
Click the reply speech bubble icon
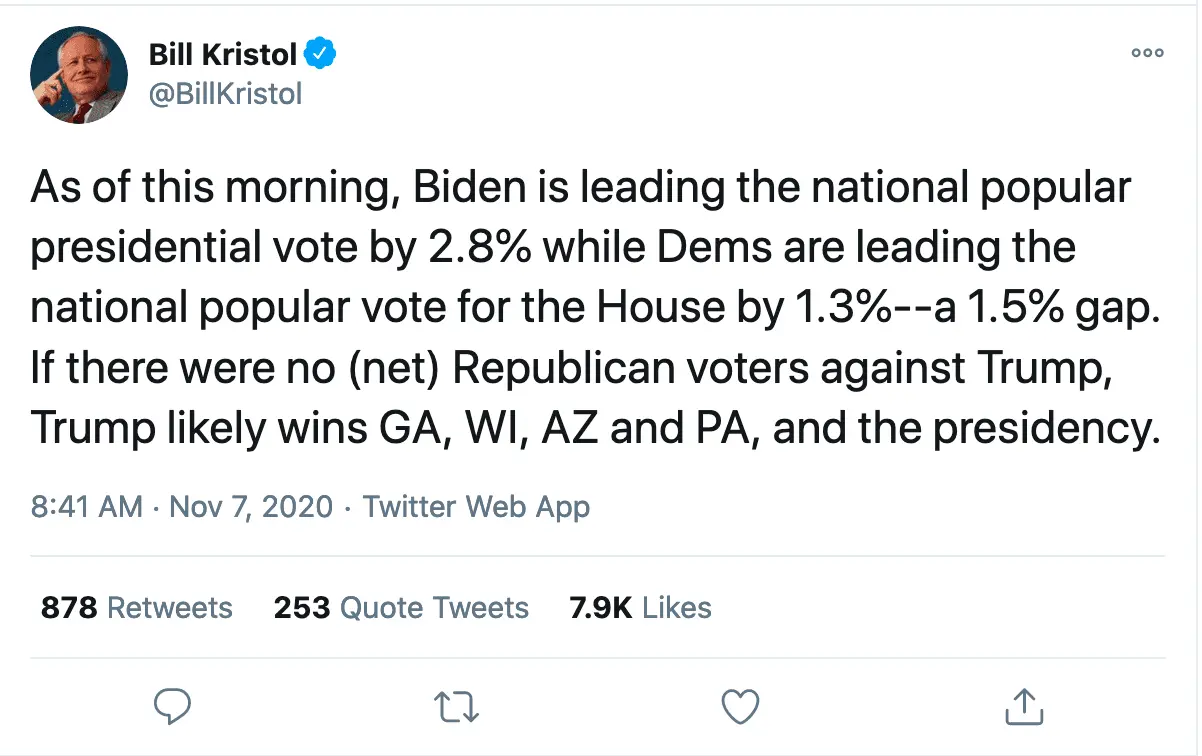[x=174, y=706]
